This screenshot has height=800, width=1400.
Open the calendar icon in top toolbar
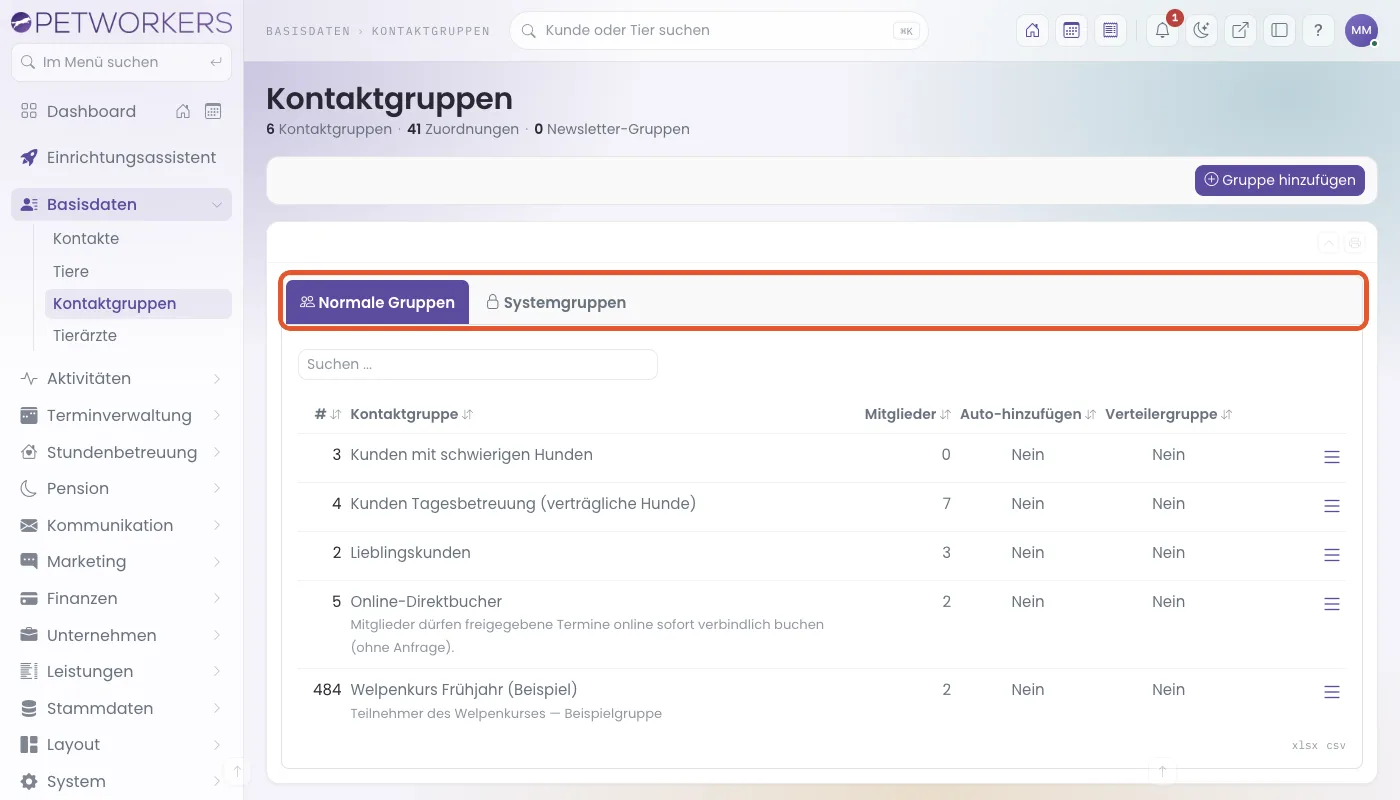[x=1071, y=31]
